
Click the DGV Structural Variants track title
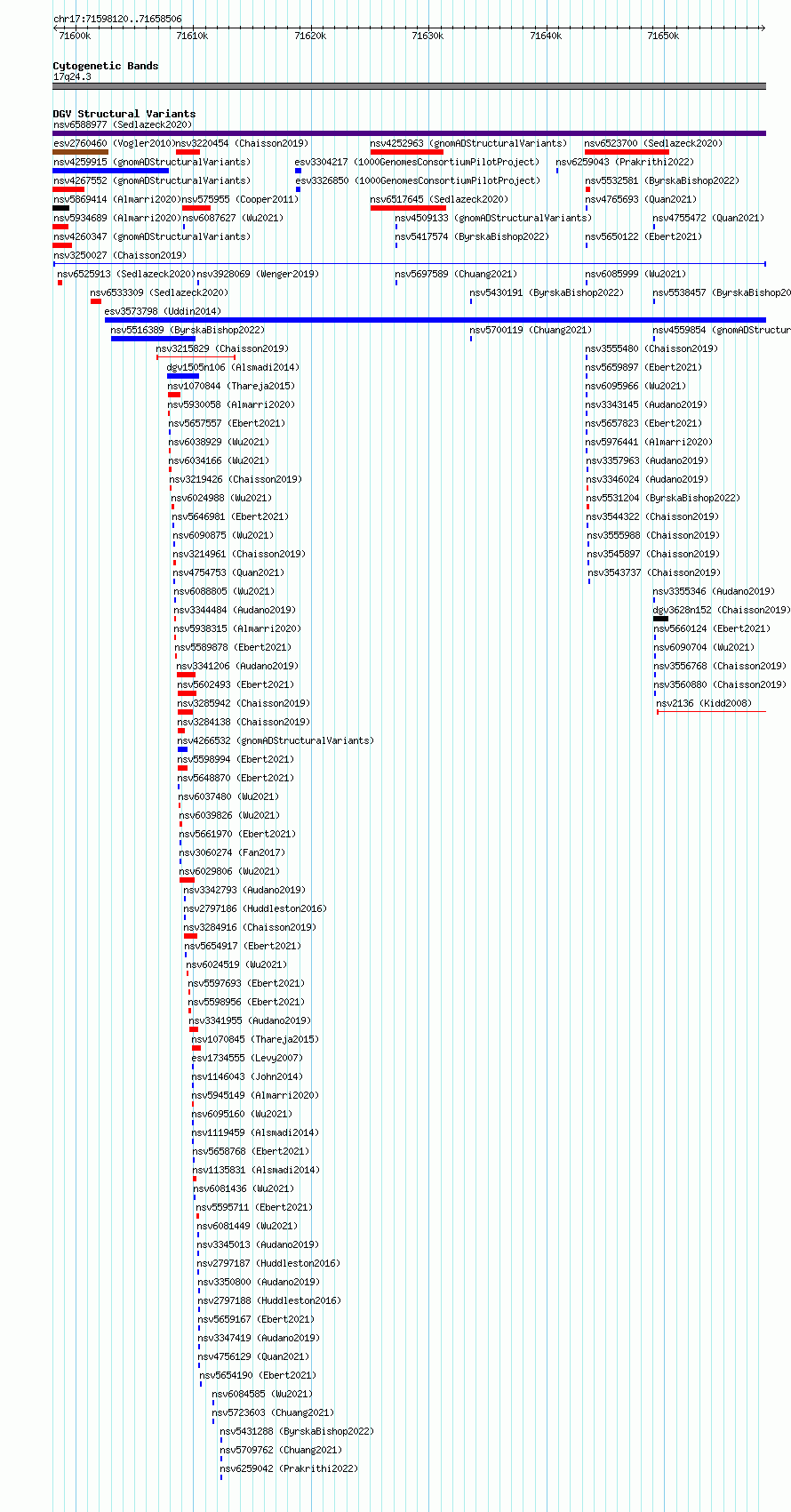pos(124,114)
